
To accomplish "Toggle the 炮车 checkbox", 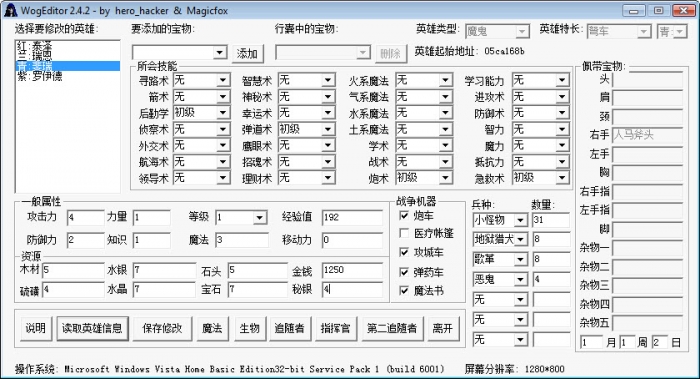I will click(x=404, y=216).
